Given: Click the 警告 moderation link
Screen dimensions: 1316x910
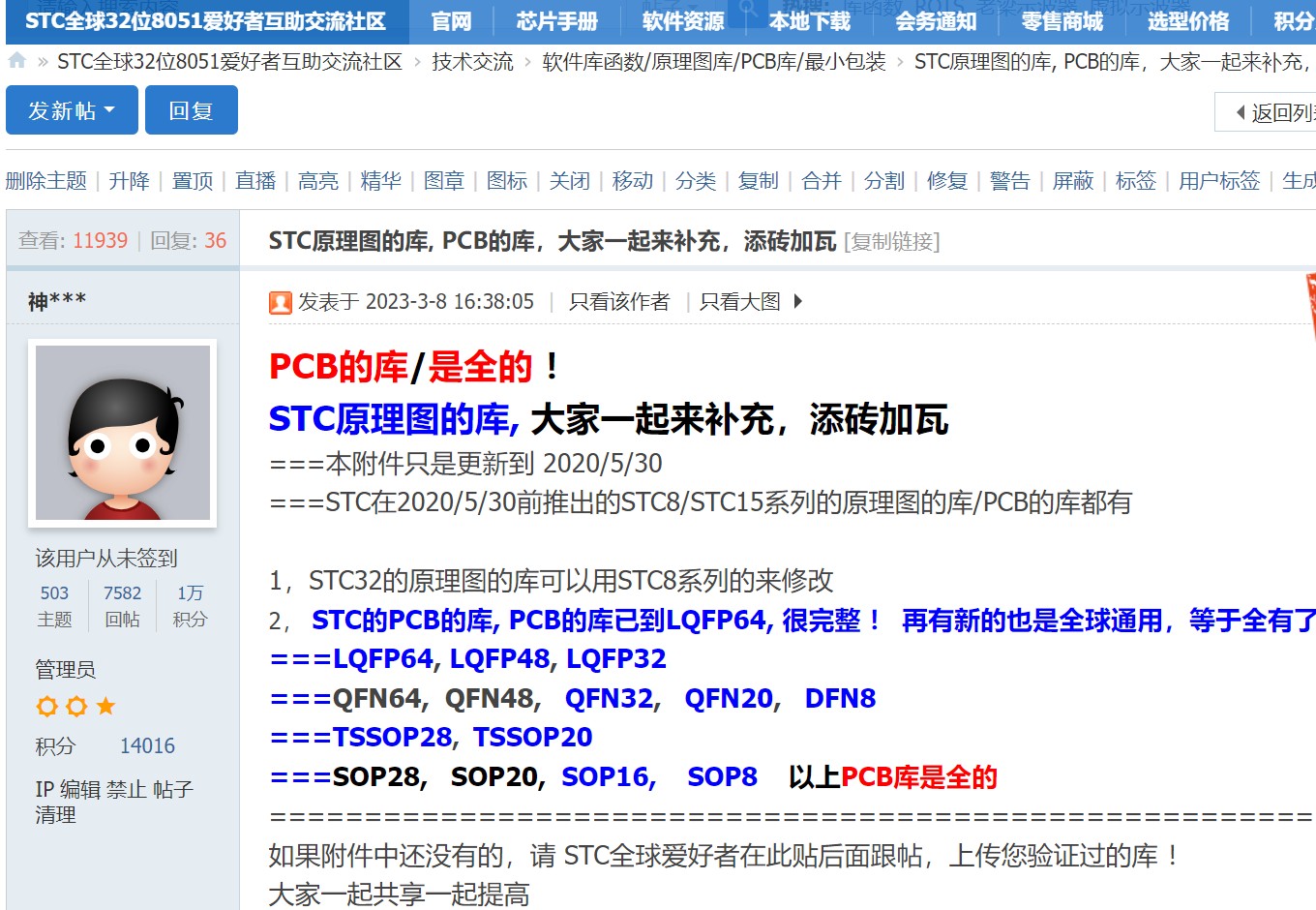Looking at the screenshot, I should pos(1010,181).
